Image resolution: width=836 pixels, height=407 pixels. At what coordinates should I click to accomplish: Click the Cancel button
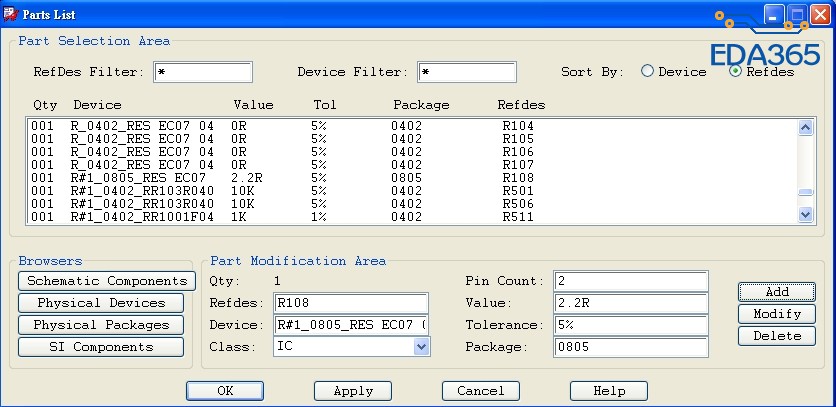pos(481,391)
